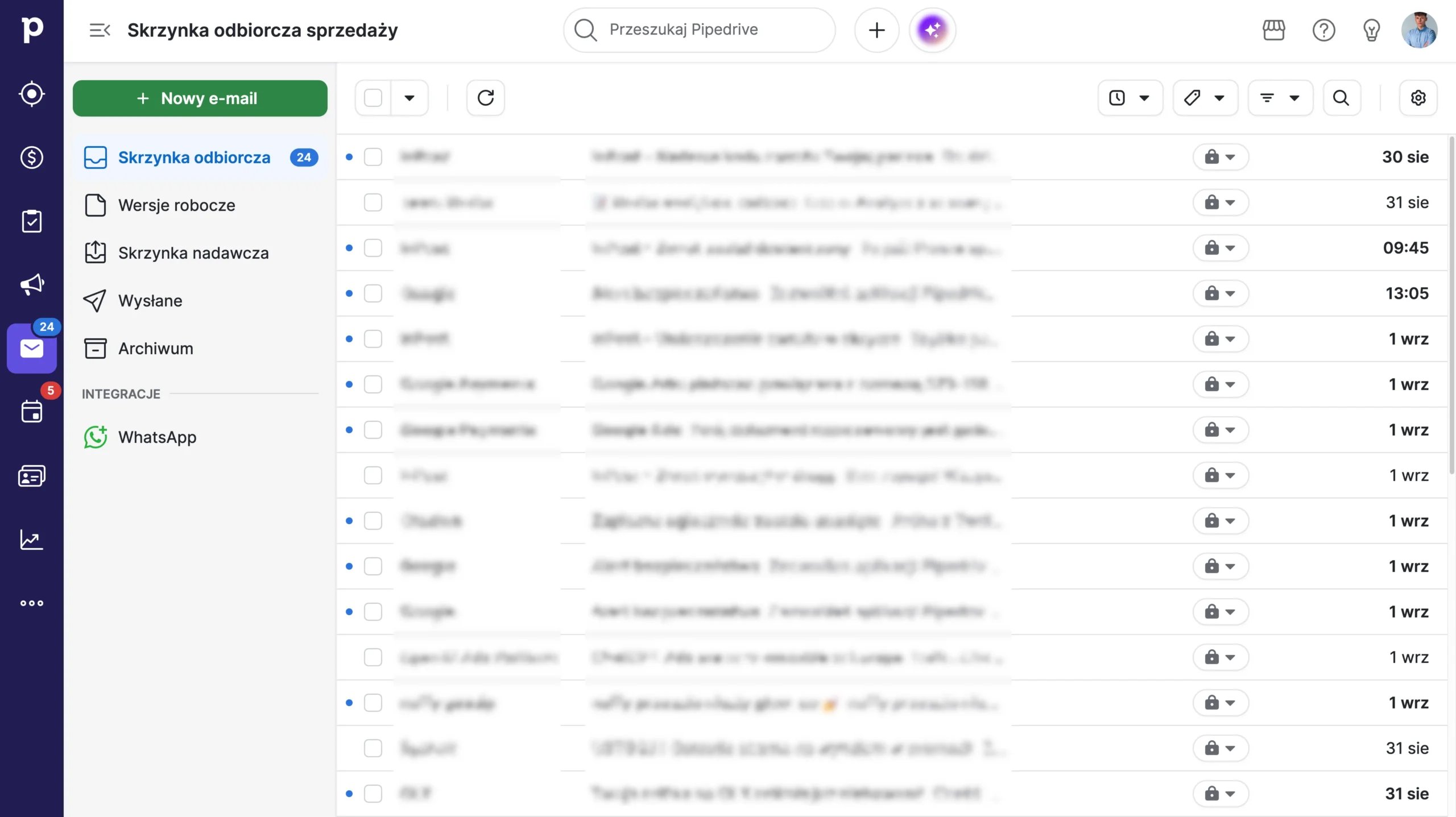Open the Marketplace store icon
This screenshot has height=817, width=1456.
[1274, 30]
